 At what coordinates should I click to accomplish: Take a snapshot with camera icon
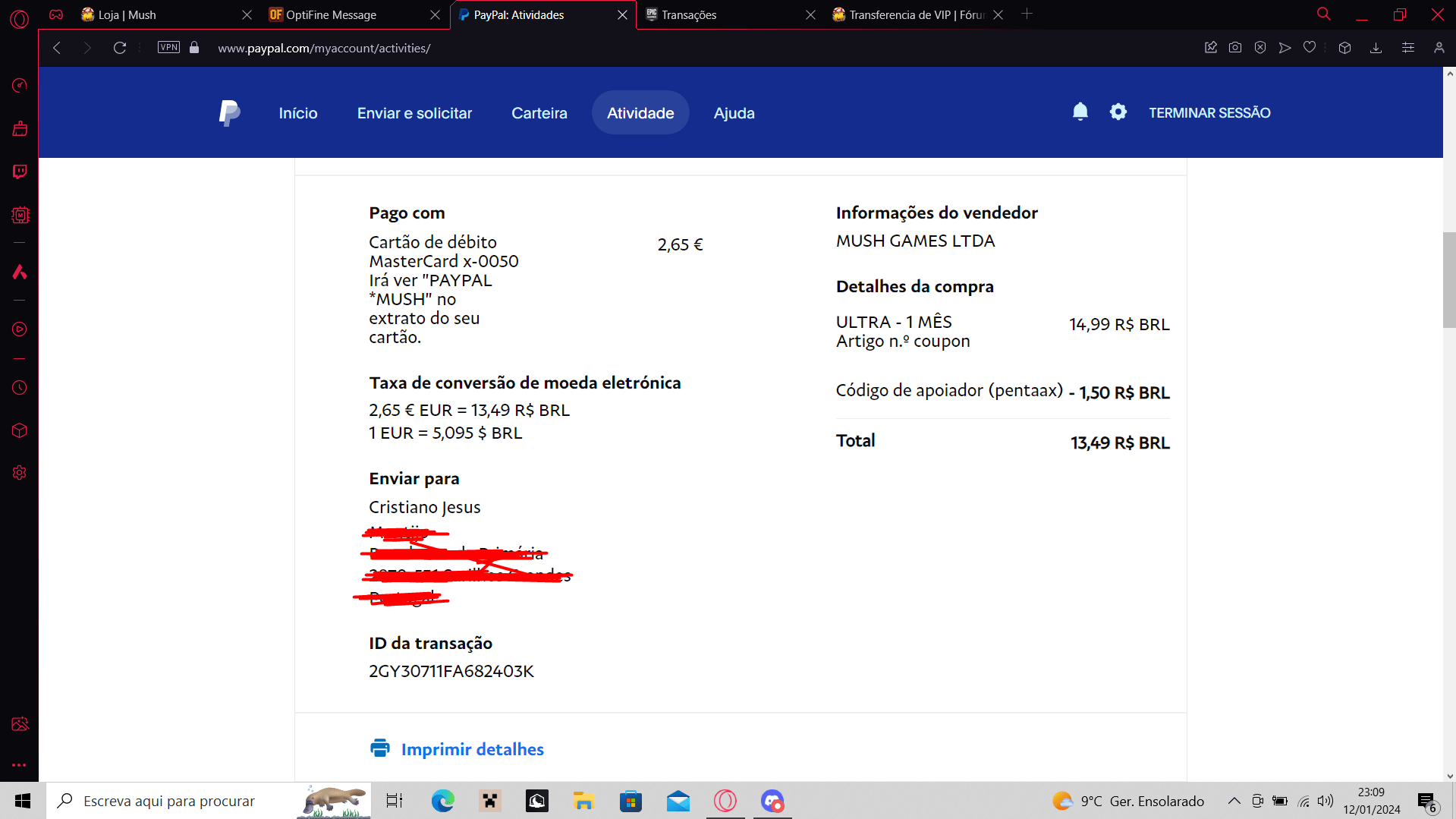pos(1235,48)
